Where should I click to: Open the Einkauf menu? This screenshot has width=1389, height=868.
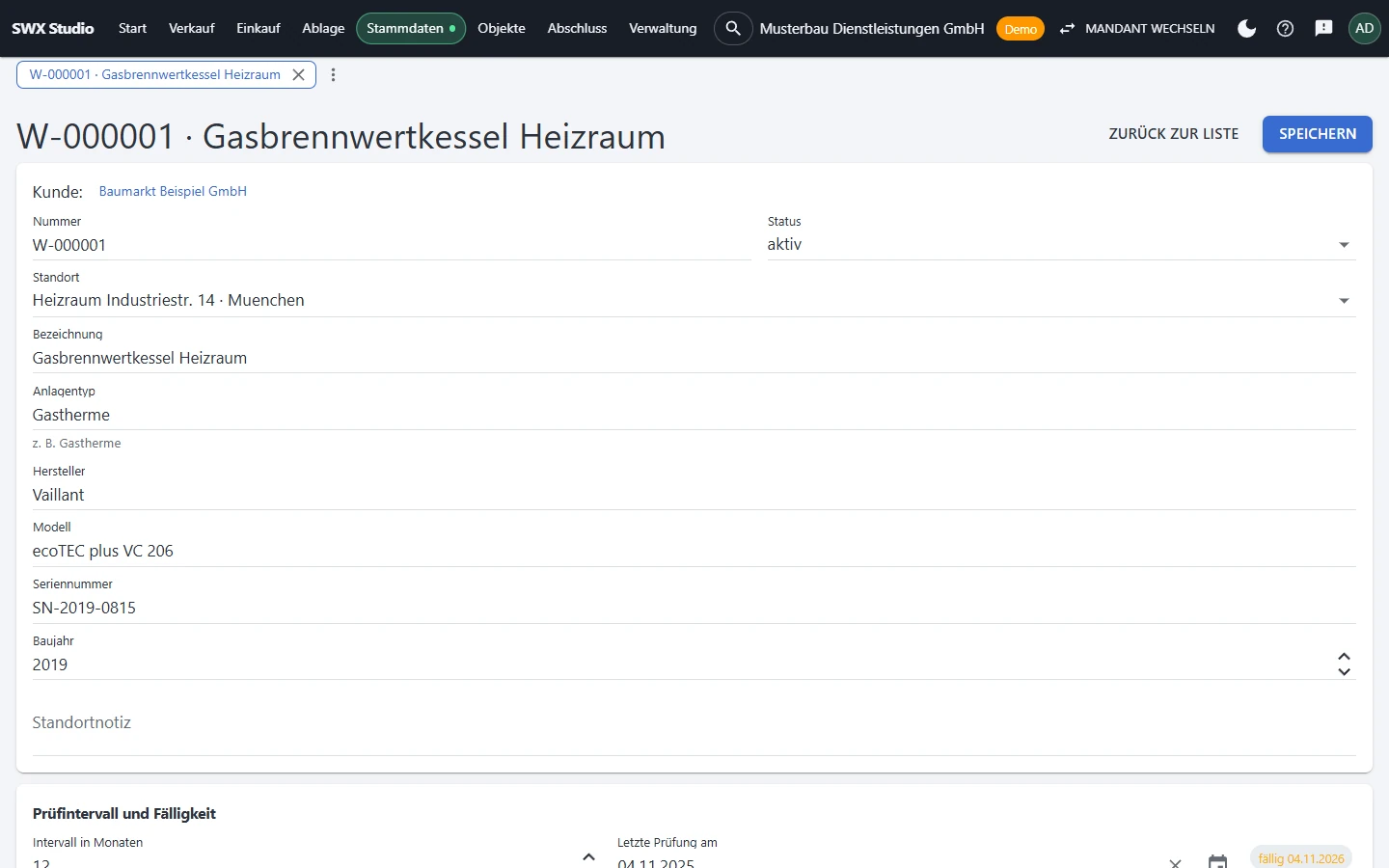click(x=259, y=29)
